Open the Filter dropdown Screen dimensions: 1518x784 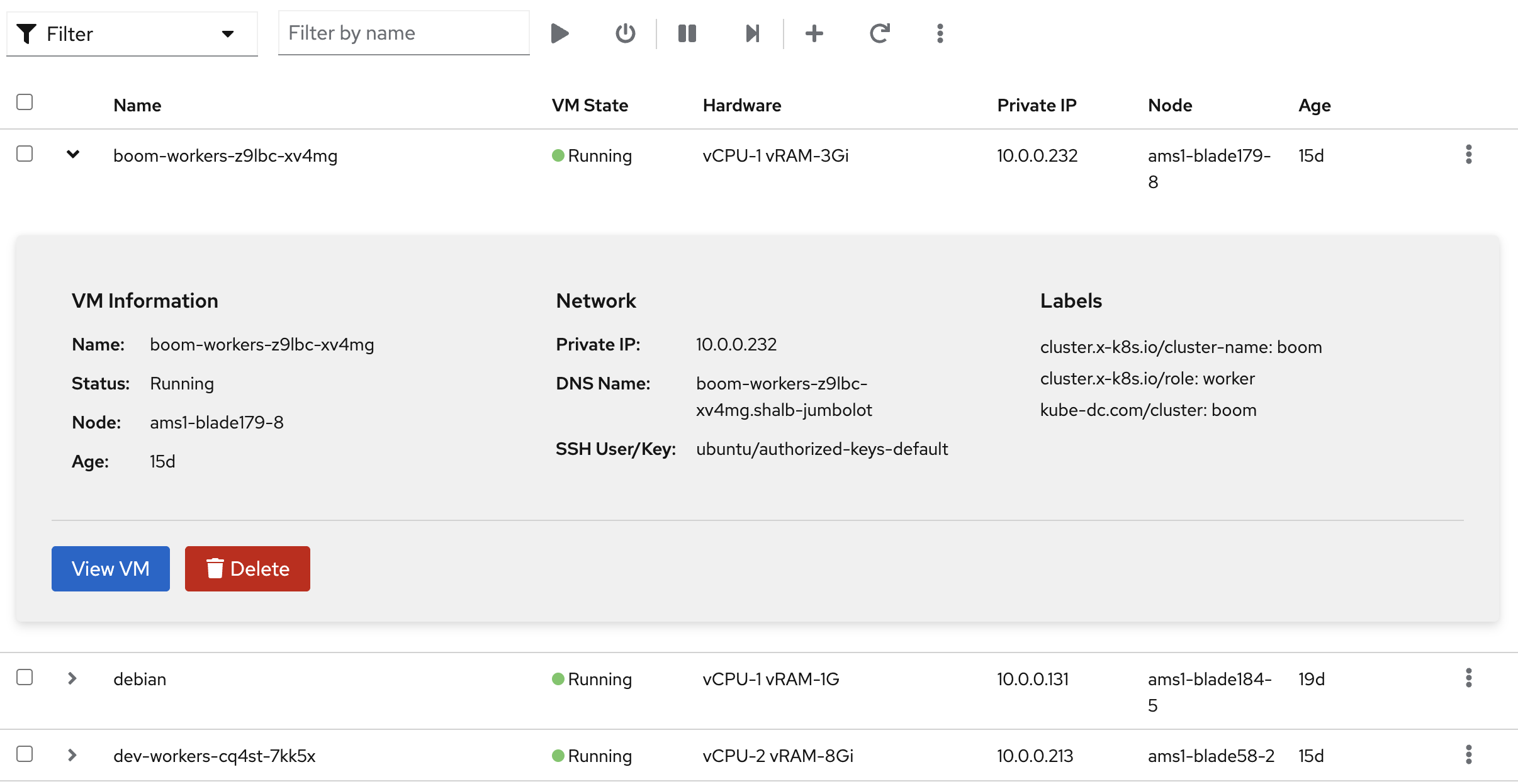[132, 34]
